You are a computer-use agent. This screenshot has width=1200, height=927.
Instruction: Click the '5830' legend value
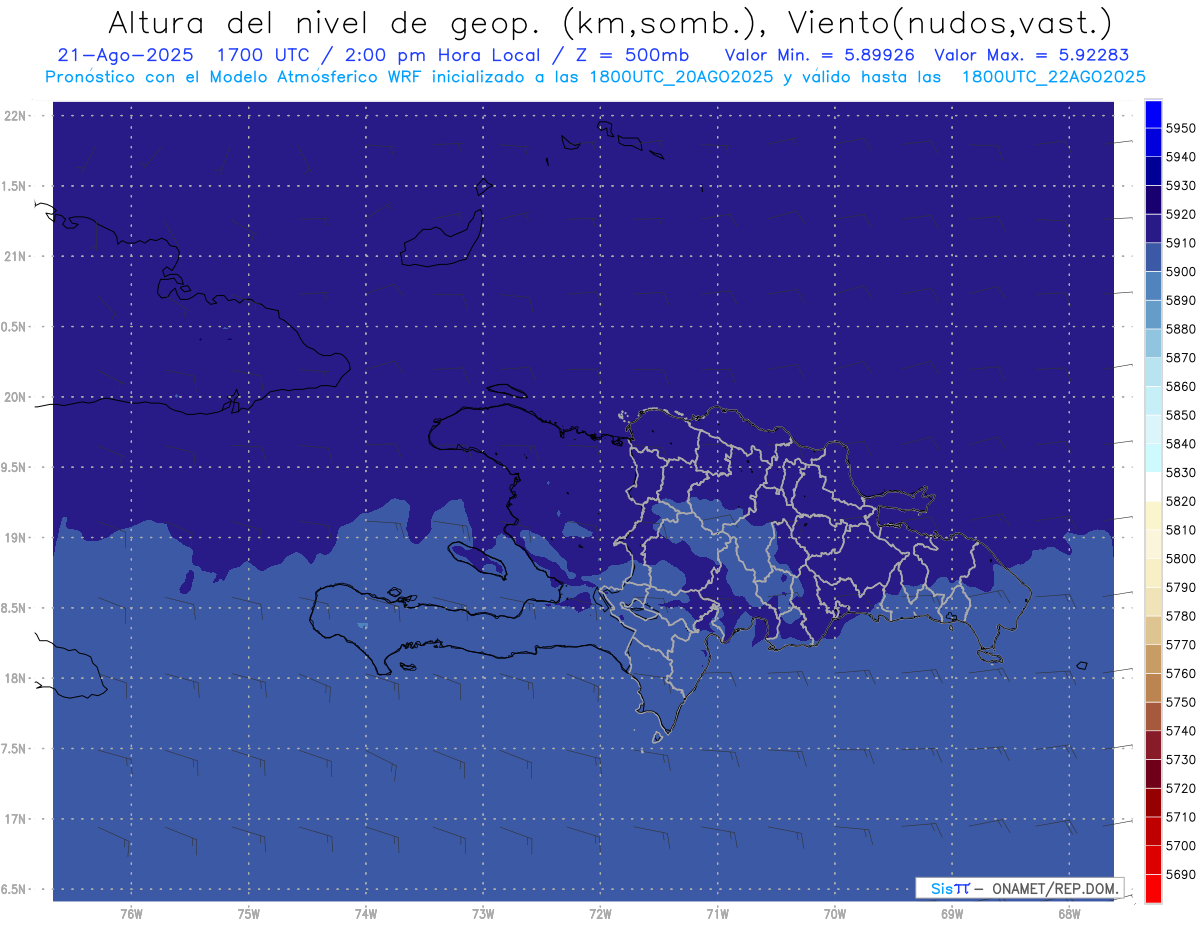tap(1180, 472)
